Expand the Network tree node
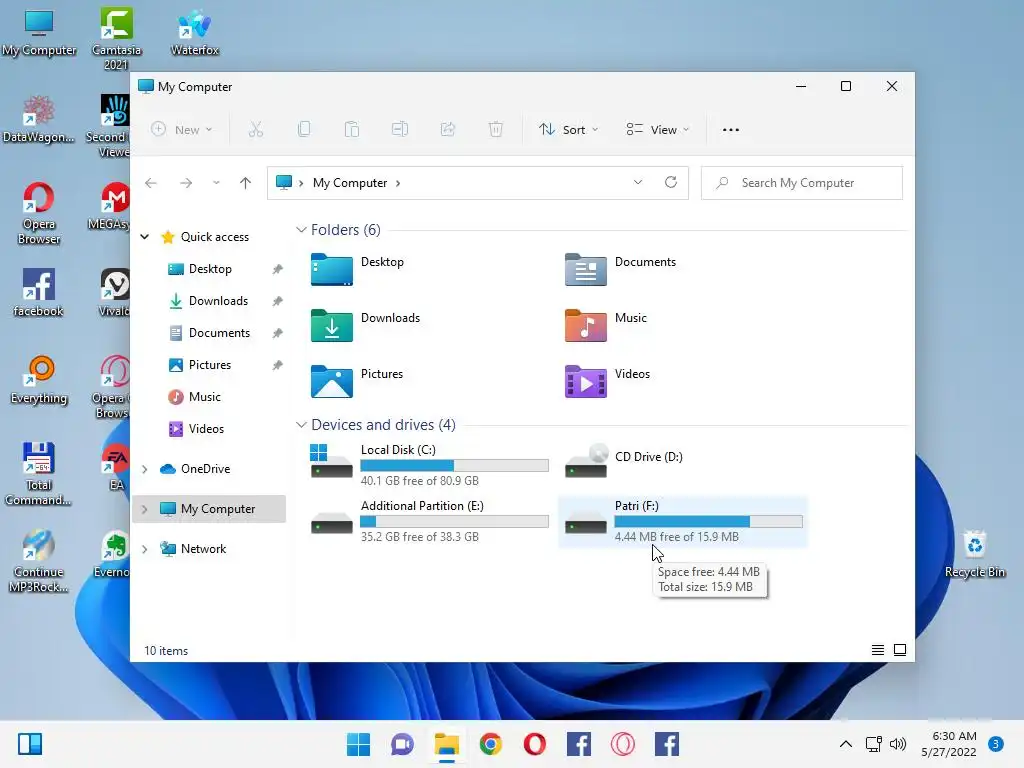 point(145,549)
